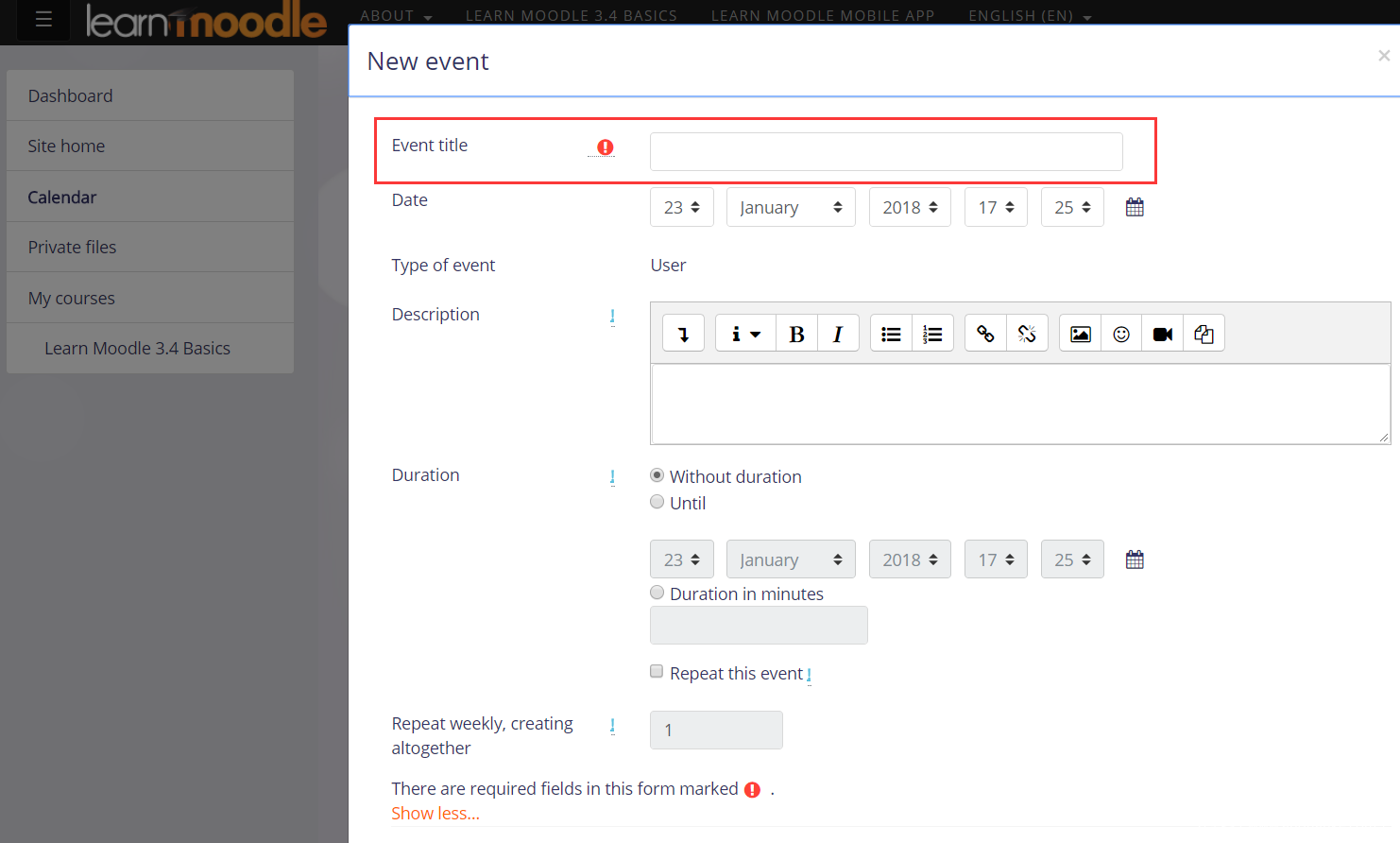This screenshot has height=843, width=1400.
Task: Open My courses in side menu
Action: coord(150,298)
